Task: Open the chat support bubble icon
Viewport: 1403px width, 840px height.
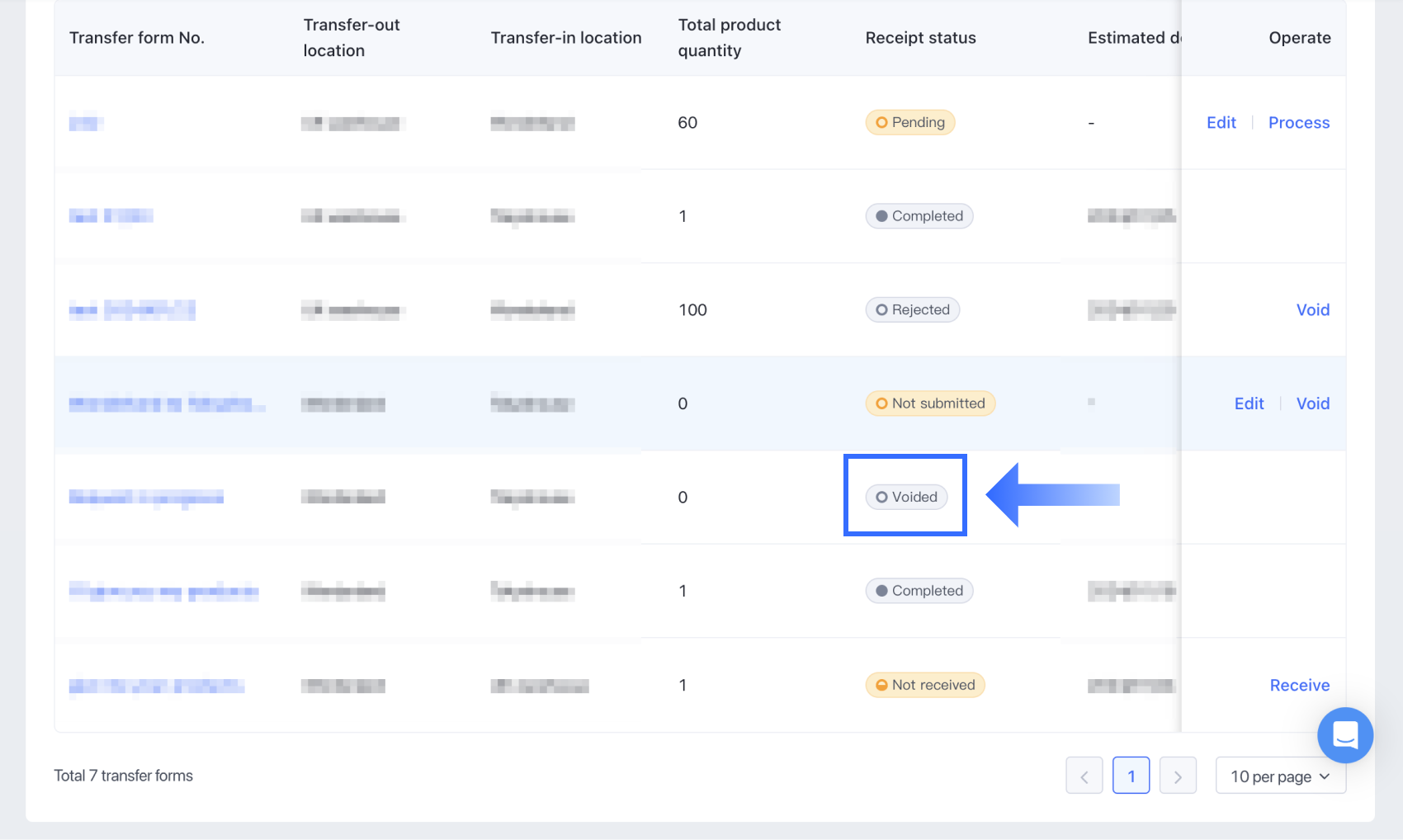Action: click(1344, 734)
